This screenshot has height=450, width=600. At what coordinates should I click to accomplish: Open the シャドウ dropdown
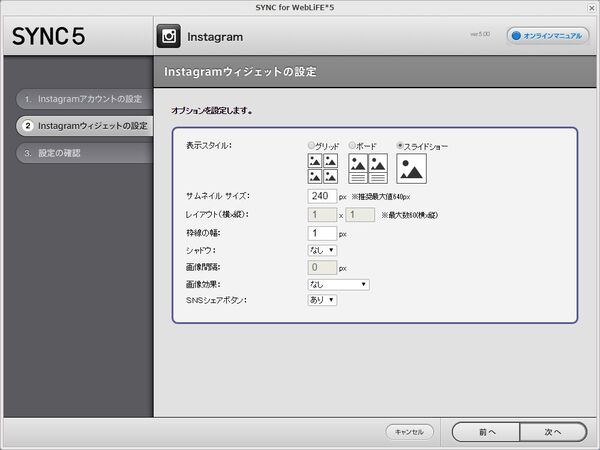pos(322,250)
